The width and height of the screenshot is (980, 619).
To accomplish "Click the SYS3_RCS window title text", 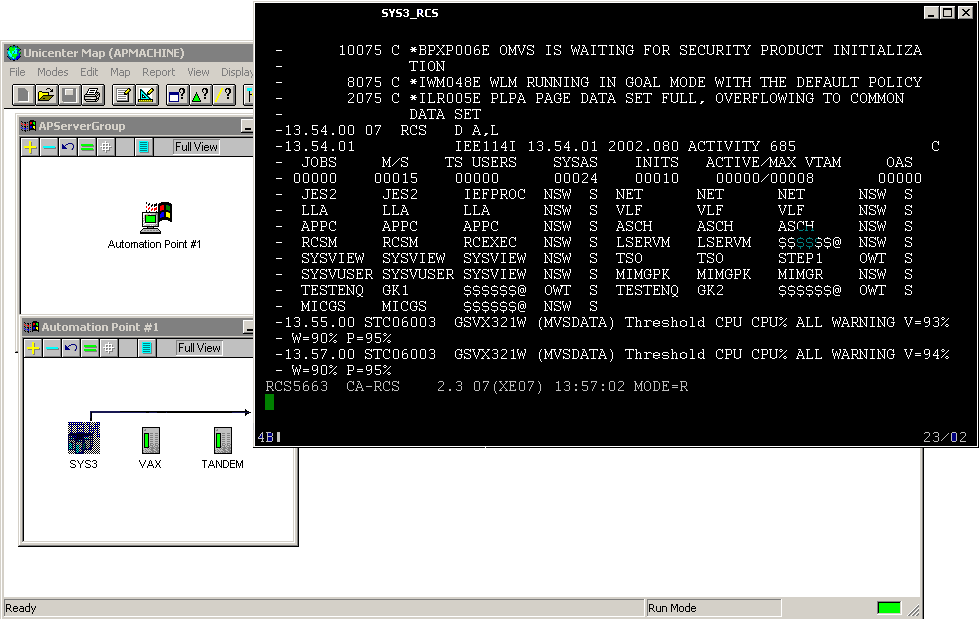I will (410, 13).
